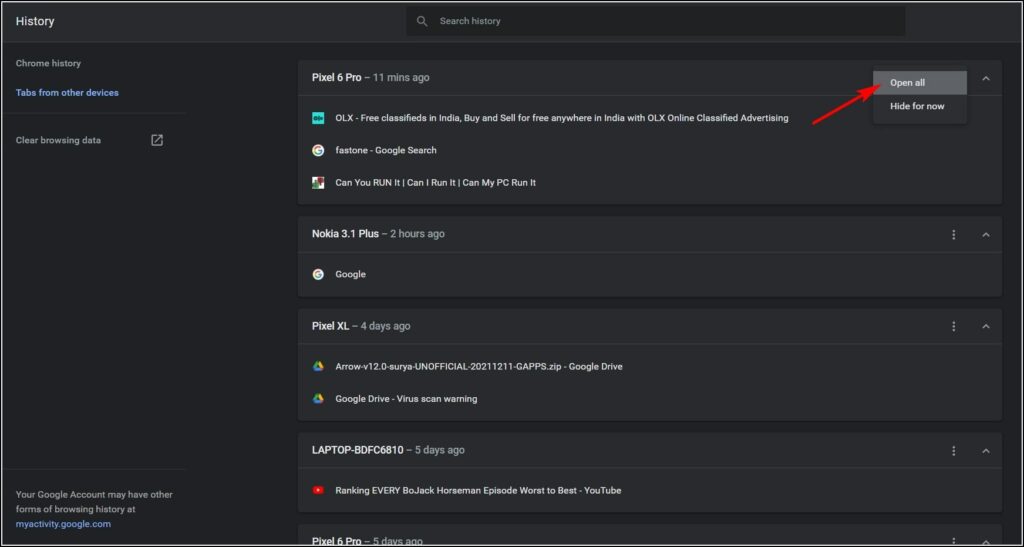Viewport: 1024px width, 547px height.
Task: Click Google Drive icon for Arrow zip
Action: [x=318, y=366]
